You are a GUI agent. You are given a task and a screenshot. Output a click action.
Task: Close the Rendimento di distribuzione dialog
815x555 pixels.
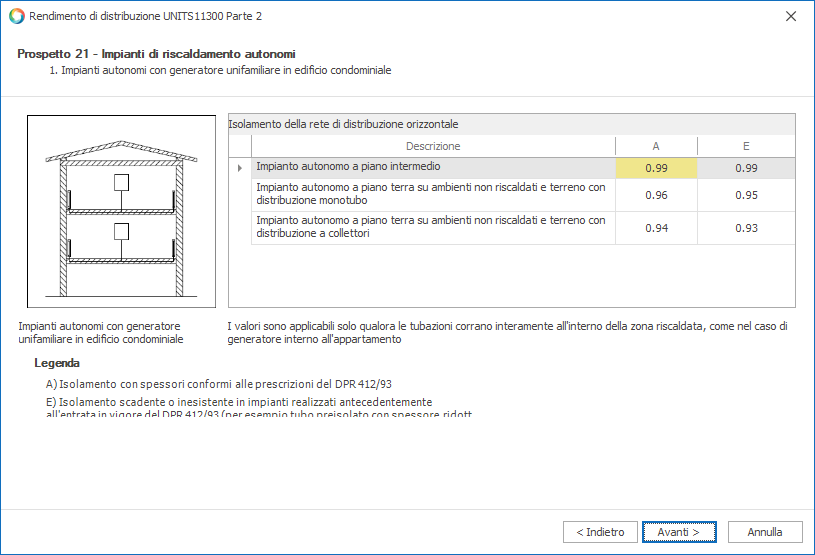[791, 16]
